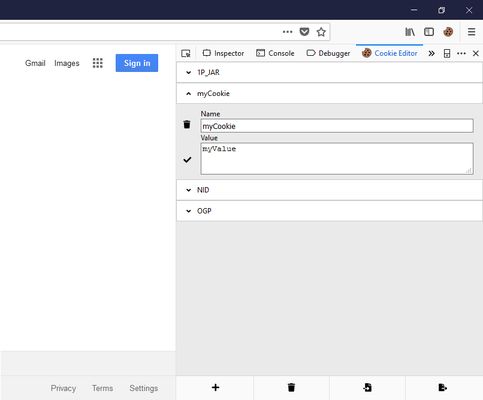This screenshot has height=400, width=483.
Task: Close the Firefox window
Action: 469,10
